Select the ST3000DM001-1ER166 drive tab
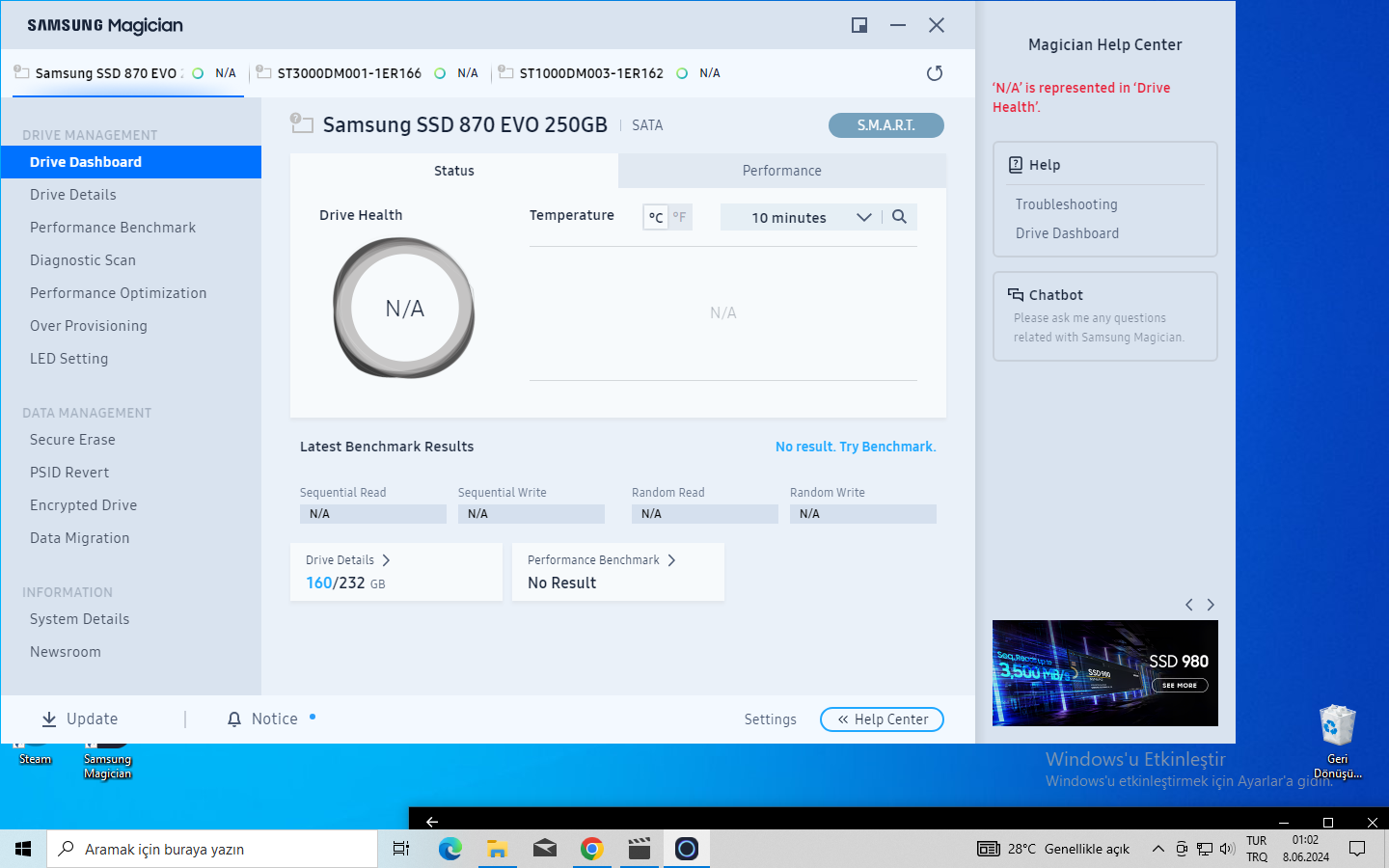This screenshot has width=1389, height=868. click(368, 73)
